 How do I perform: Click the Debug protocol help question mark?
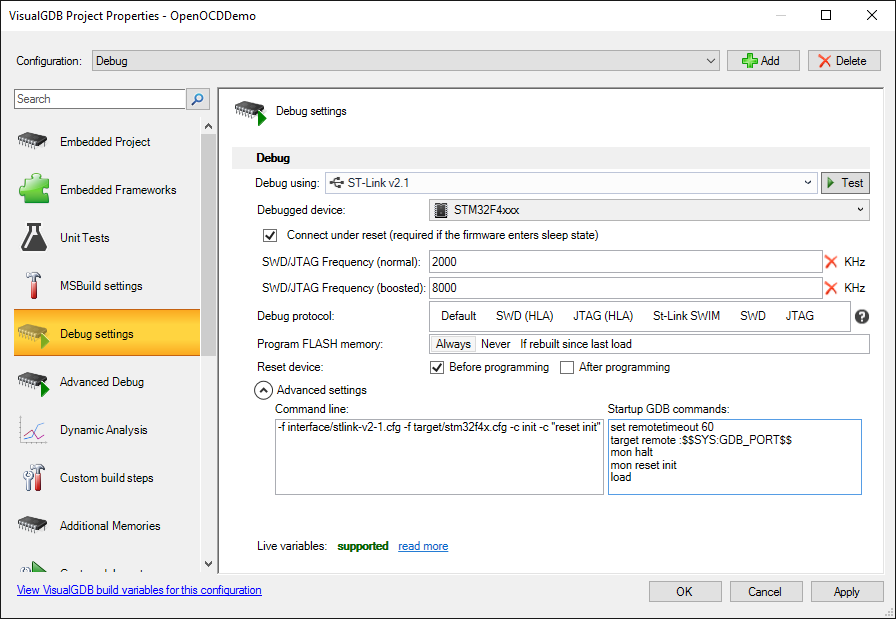pos(862,317)
